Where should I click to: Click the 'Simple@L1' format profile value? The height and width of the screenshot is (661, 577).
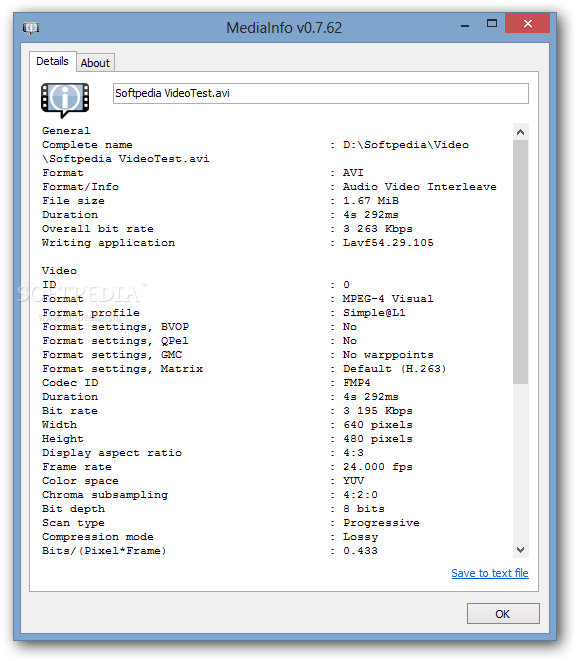374,313
